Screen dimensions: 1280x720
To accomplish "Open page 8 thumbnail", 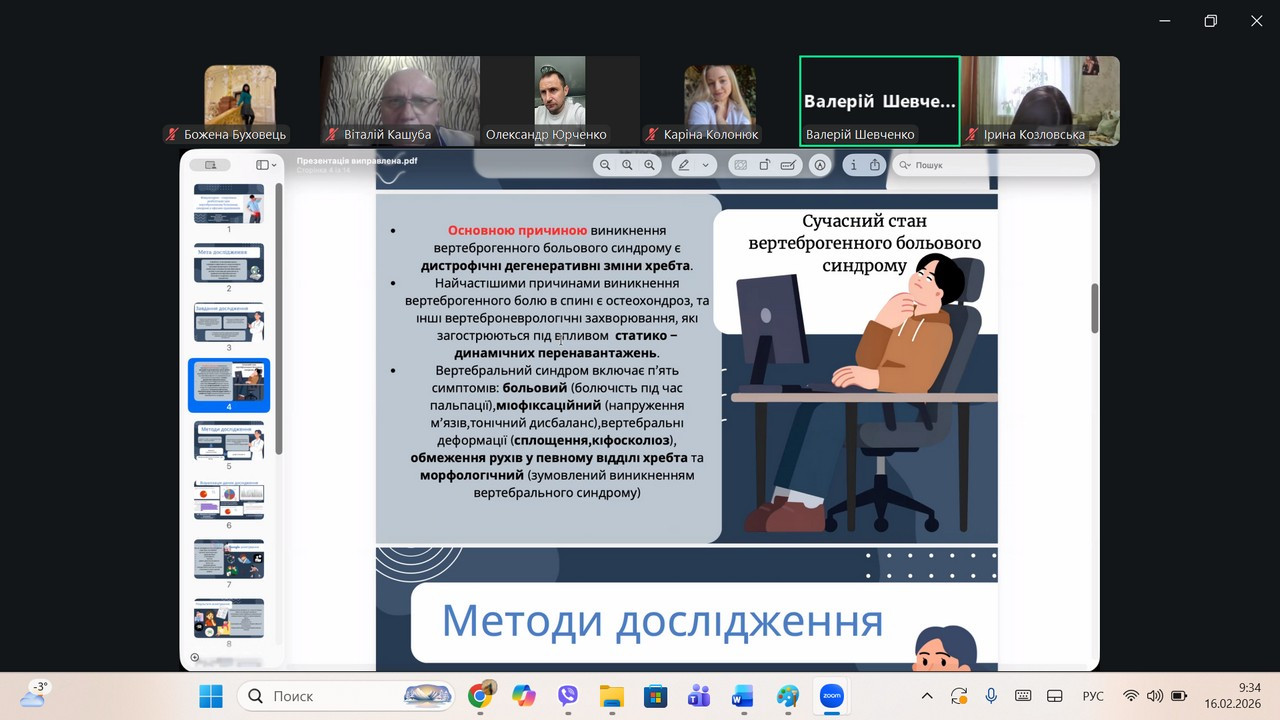I will pos(229,618).
